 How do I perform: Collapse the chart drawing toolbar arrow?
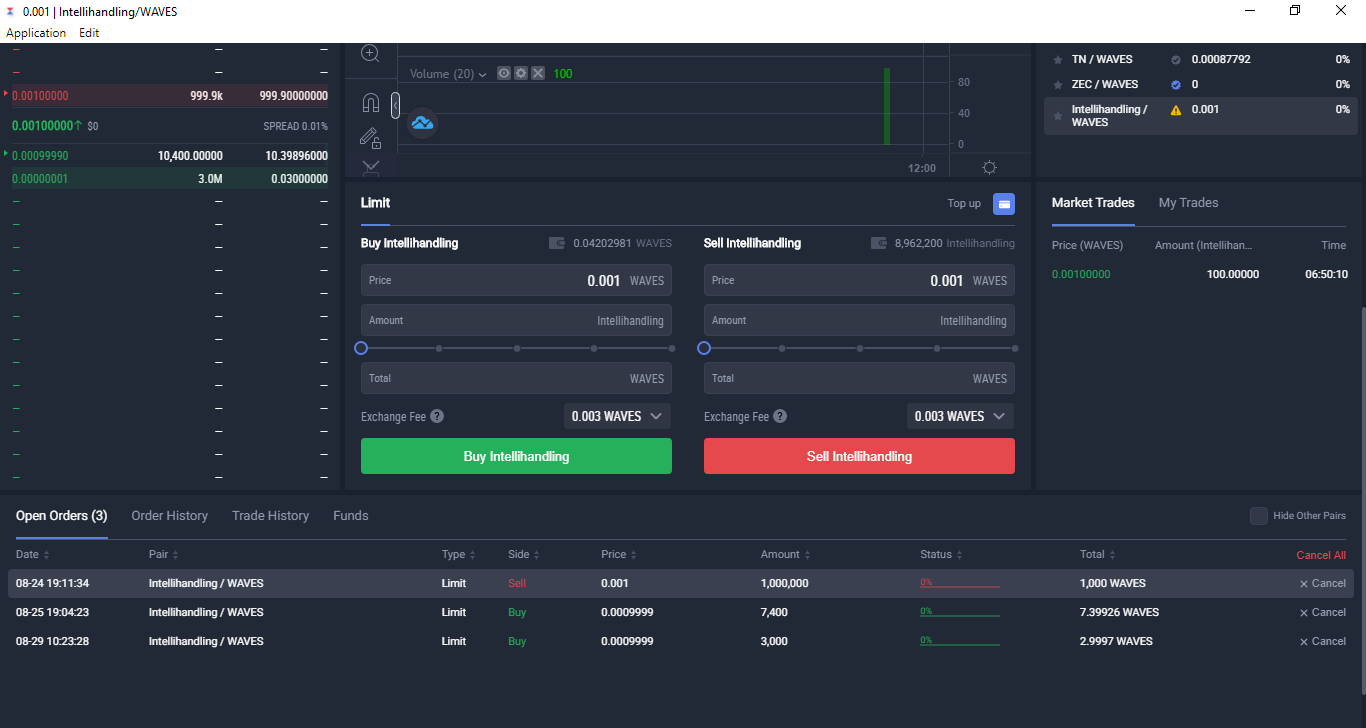click(x=395, y=105)
